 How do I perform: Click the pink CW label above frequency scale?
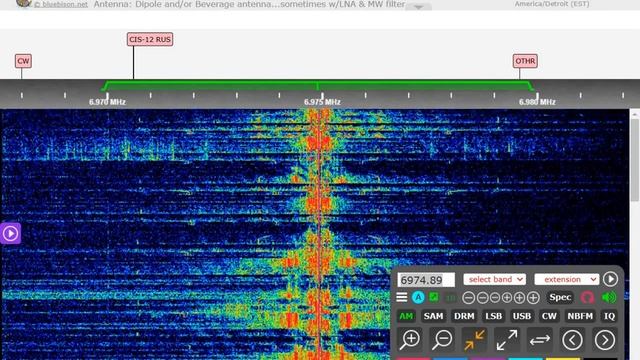[23, 61]
